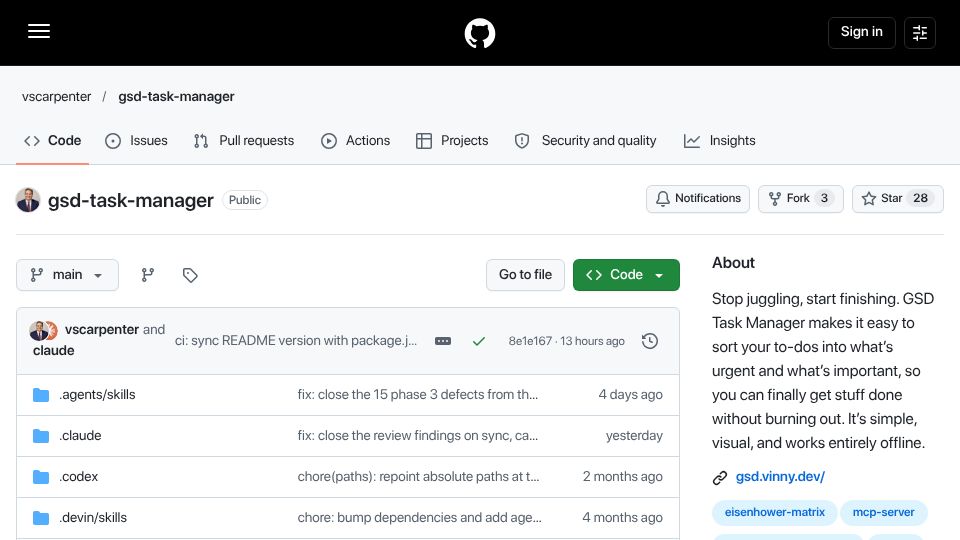Click the Sign in button
Viewport: 960px width, 540px height.
(861, 32)
